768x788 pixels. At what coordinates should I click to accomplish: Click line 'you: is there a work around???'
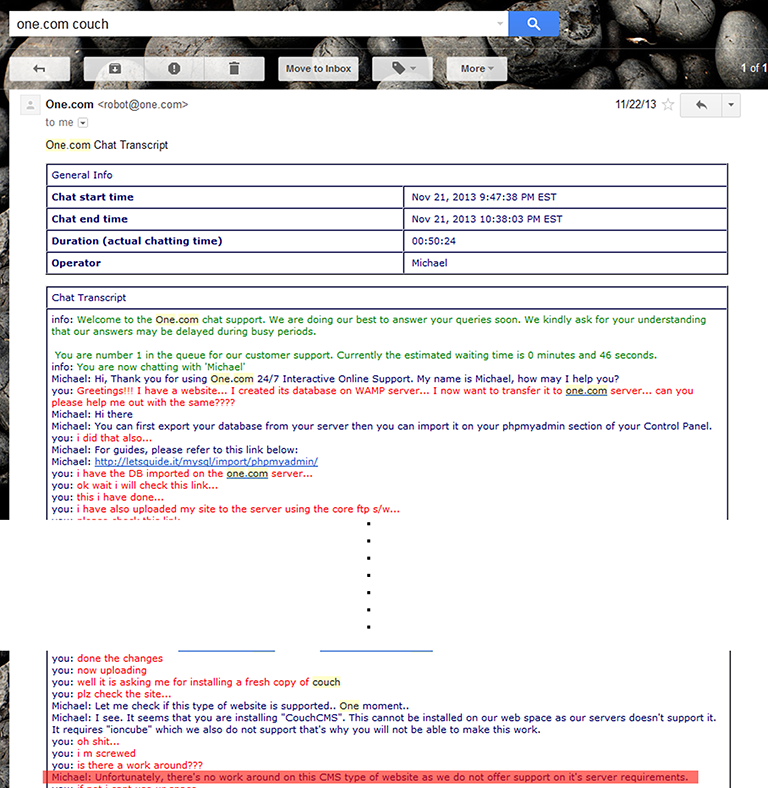click(x=127, y=765)
